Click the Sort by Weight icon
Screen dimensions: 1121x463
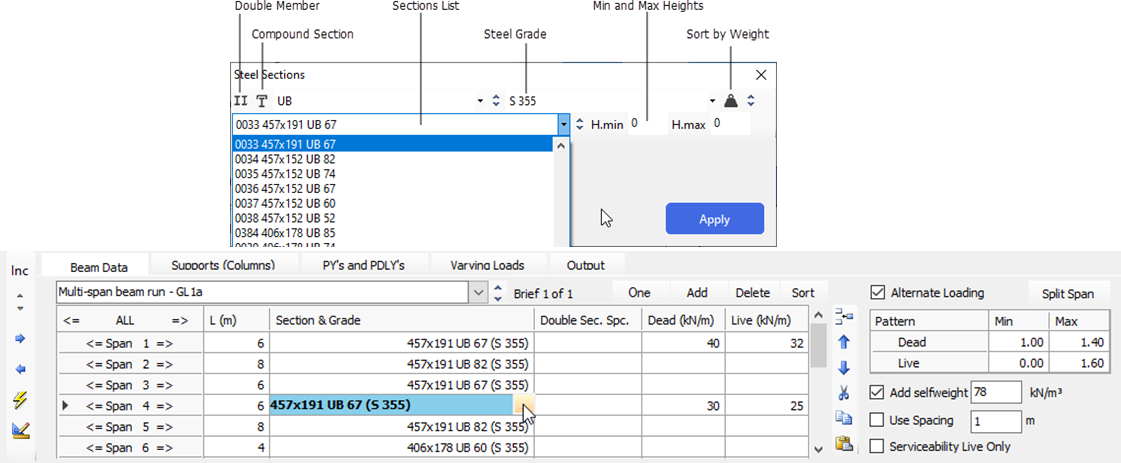[x=730, y=101]
